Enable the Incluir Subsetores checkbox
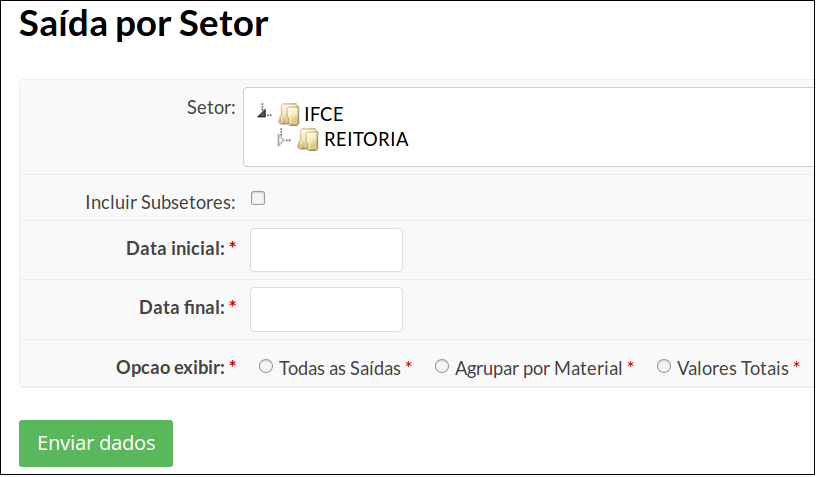816x477 pixels. 258,198
